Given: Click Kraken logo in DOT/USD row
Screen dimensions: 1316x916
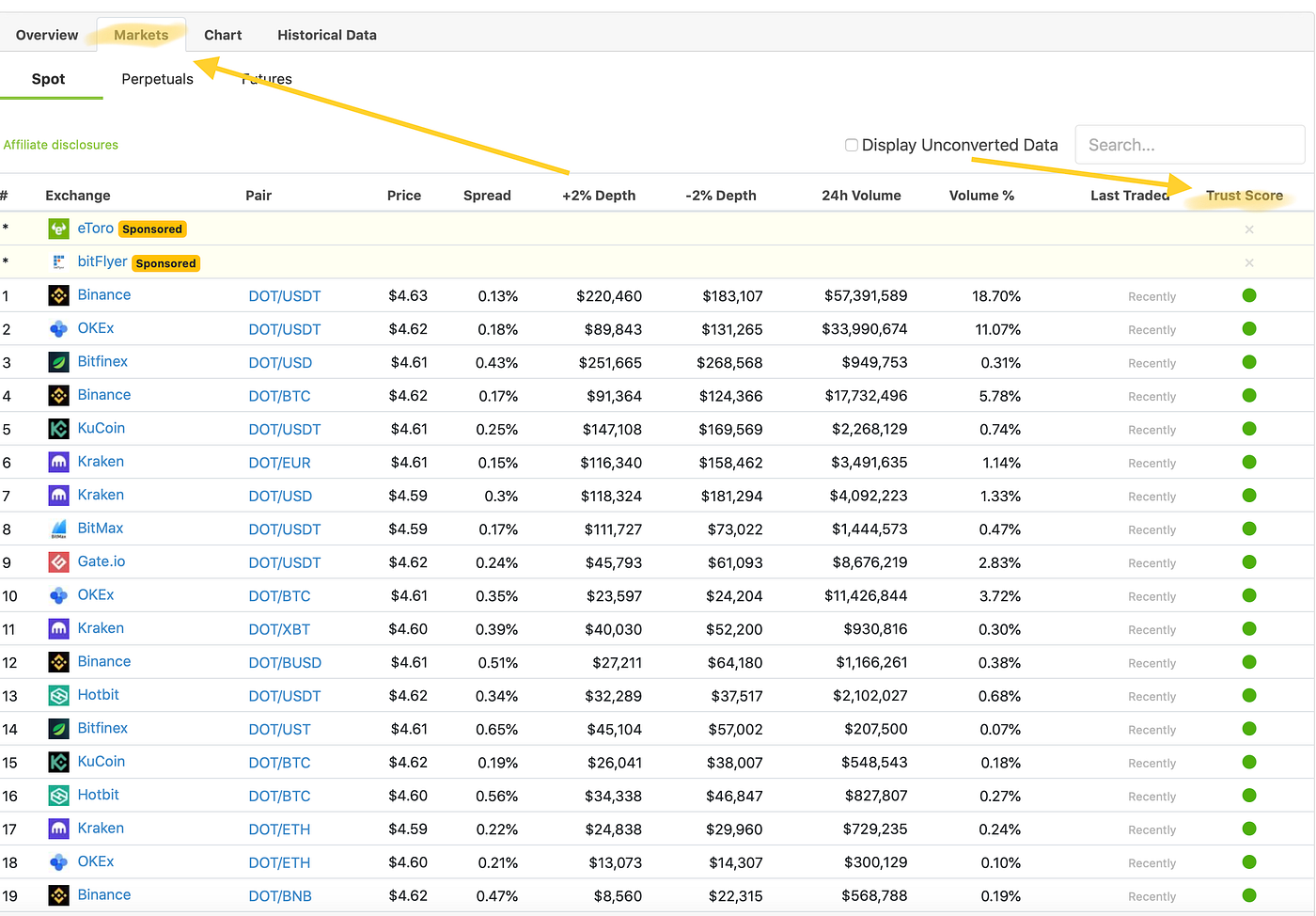Looking at the screenshot, I should 58,496.
